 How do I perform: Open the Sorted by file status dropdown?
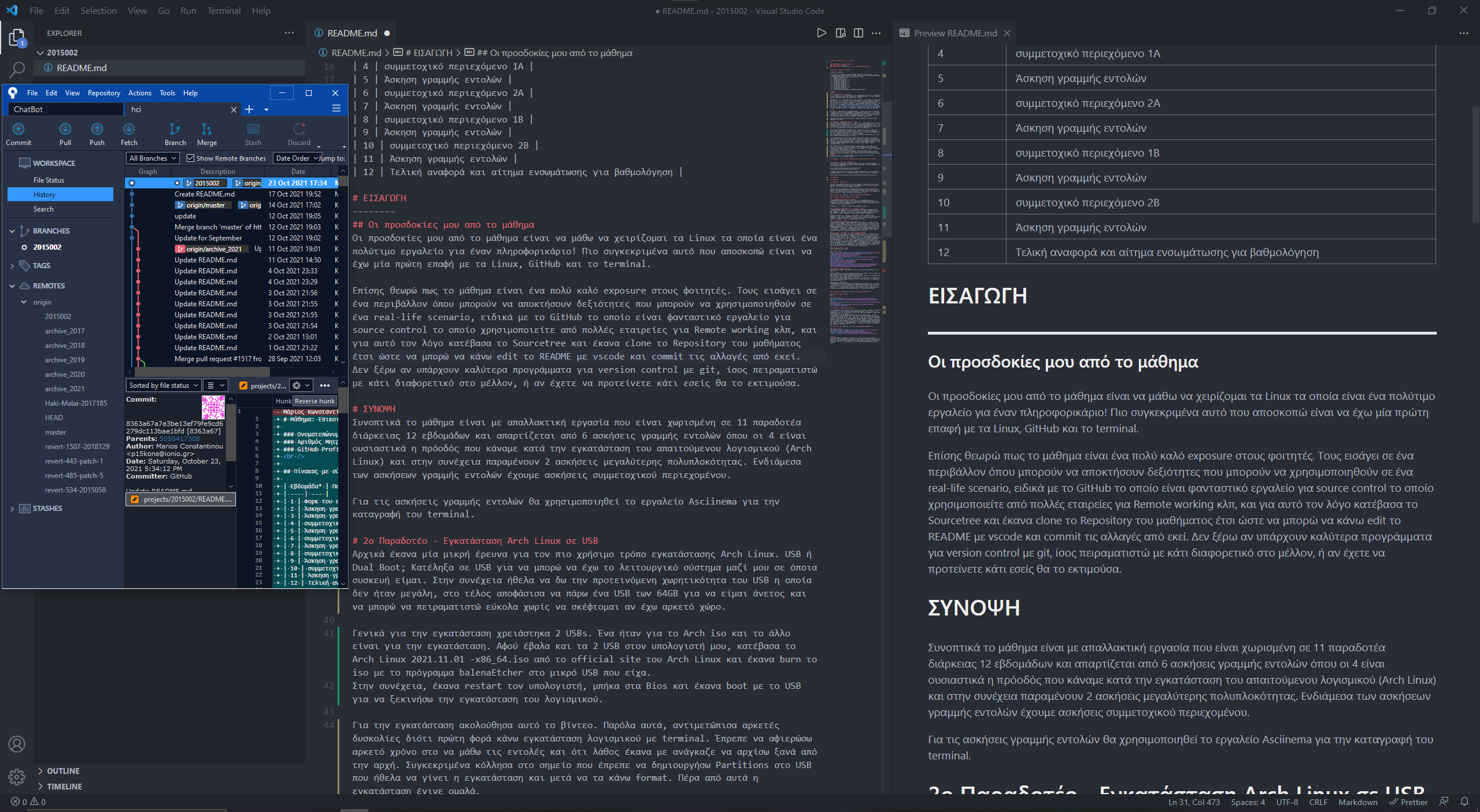point(163,385)
